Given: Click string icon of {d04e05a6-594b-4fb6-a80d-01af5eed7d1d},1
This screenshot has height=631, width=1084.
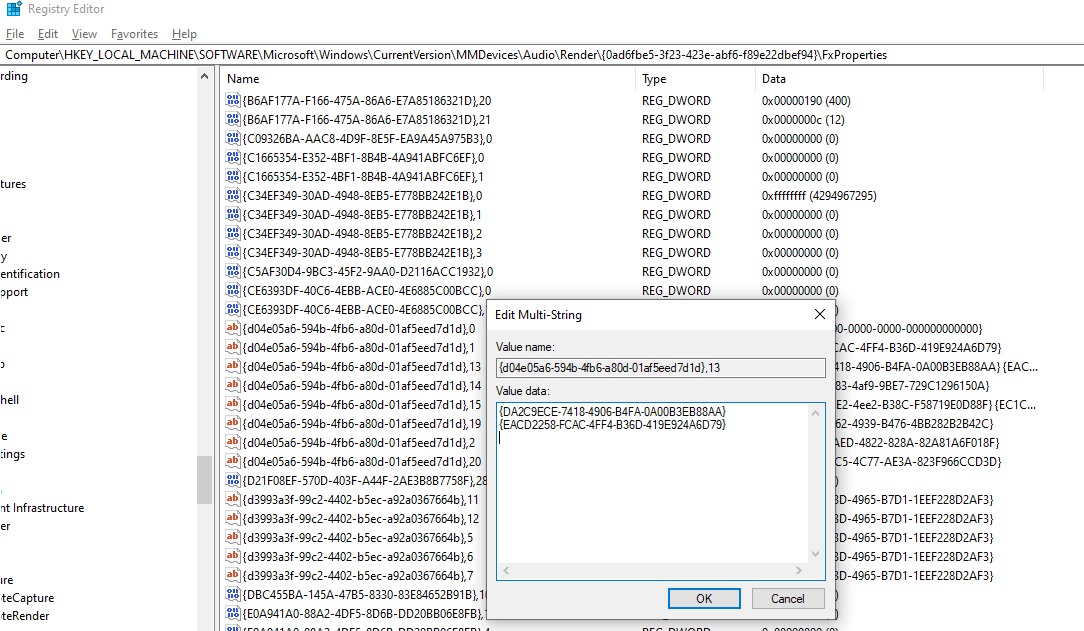Looking at the screenshot, I should 233,348.
